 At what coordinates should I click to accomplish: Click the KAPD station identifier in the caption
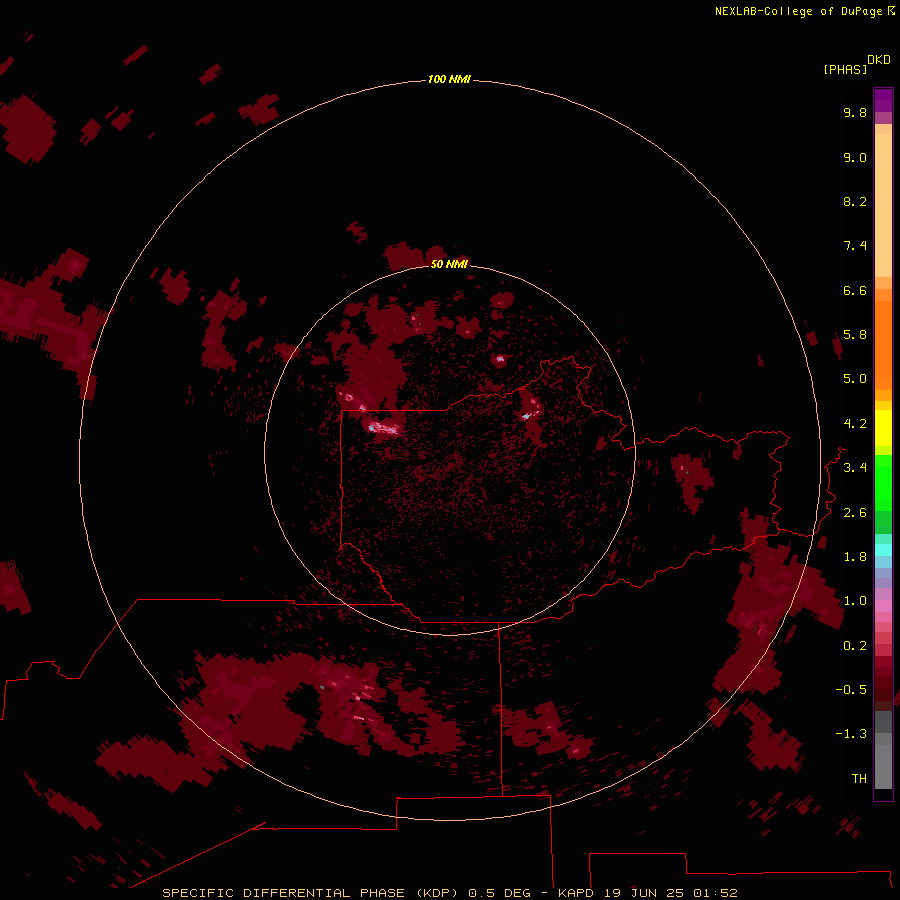(576, 893)
